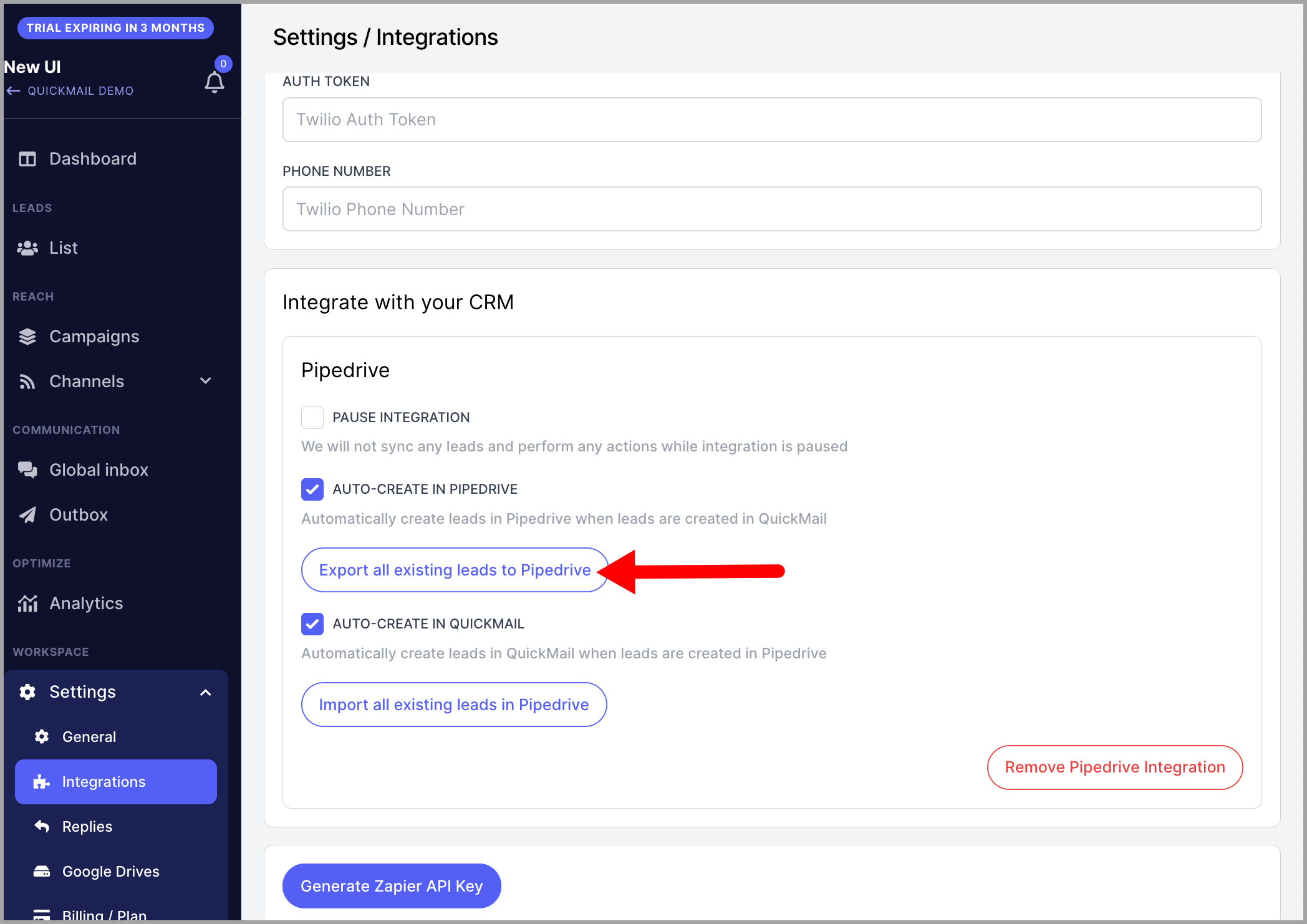The image size is (1307, 924).
Task: Enable the Pause Integration checkbox
Action: tap(312, 418)
